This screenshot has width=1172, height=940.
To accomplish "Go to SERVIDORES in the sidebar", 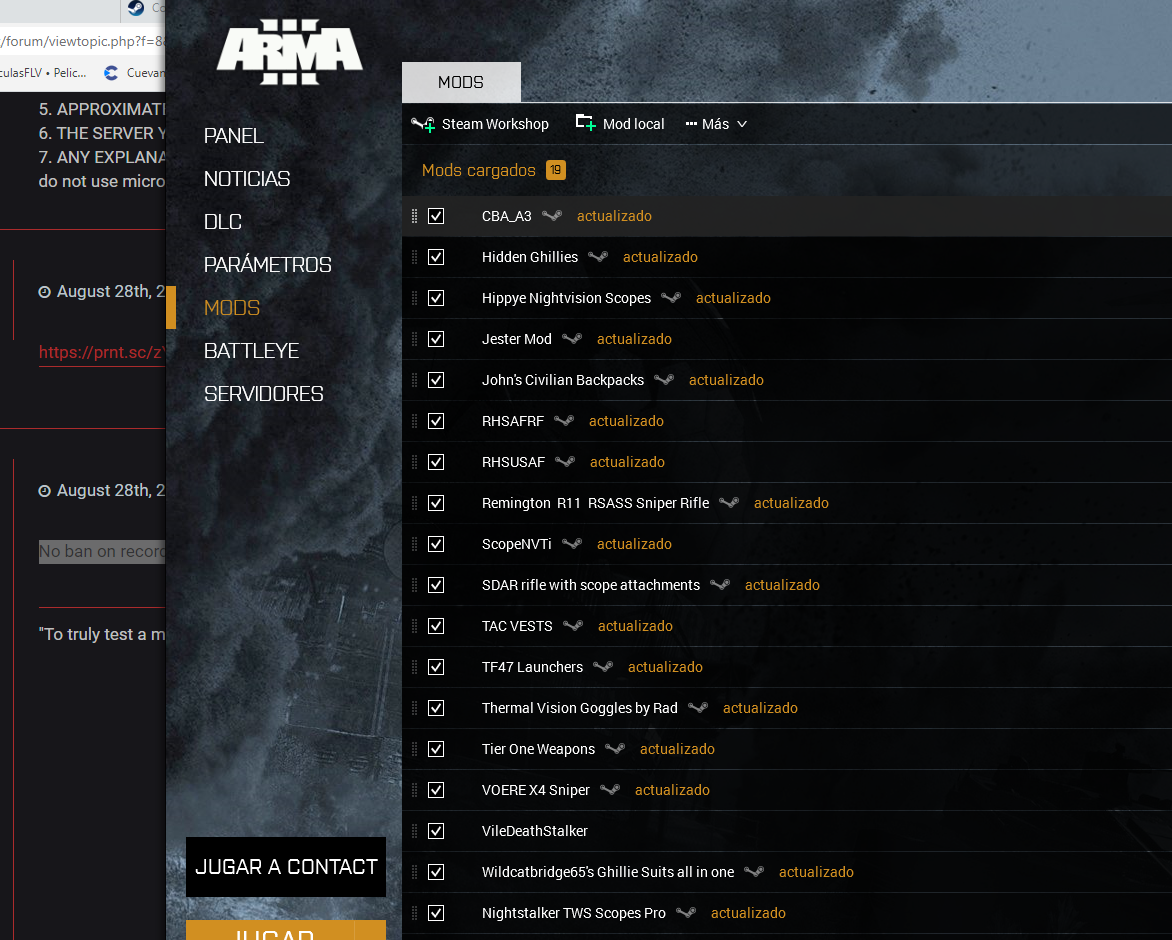I will (264, 394).
